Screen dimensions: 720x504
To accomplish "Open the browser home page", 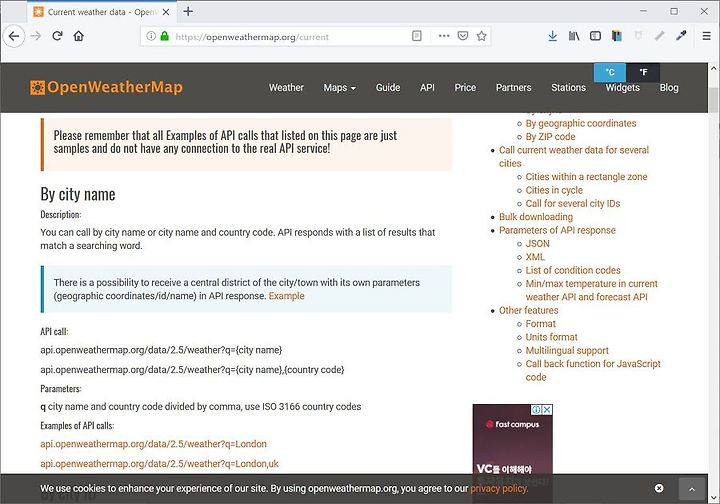I will point(79,36).
